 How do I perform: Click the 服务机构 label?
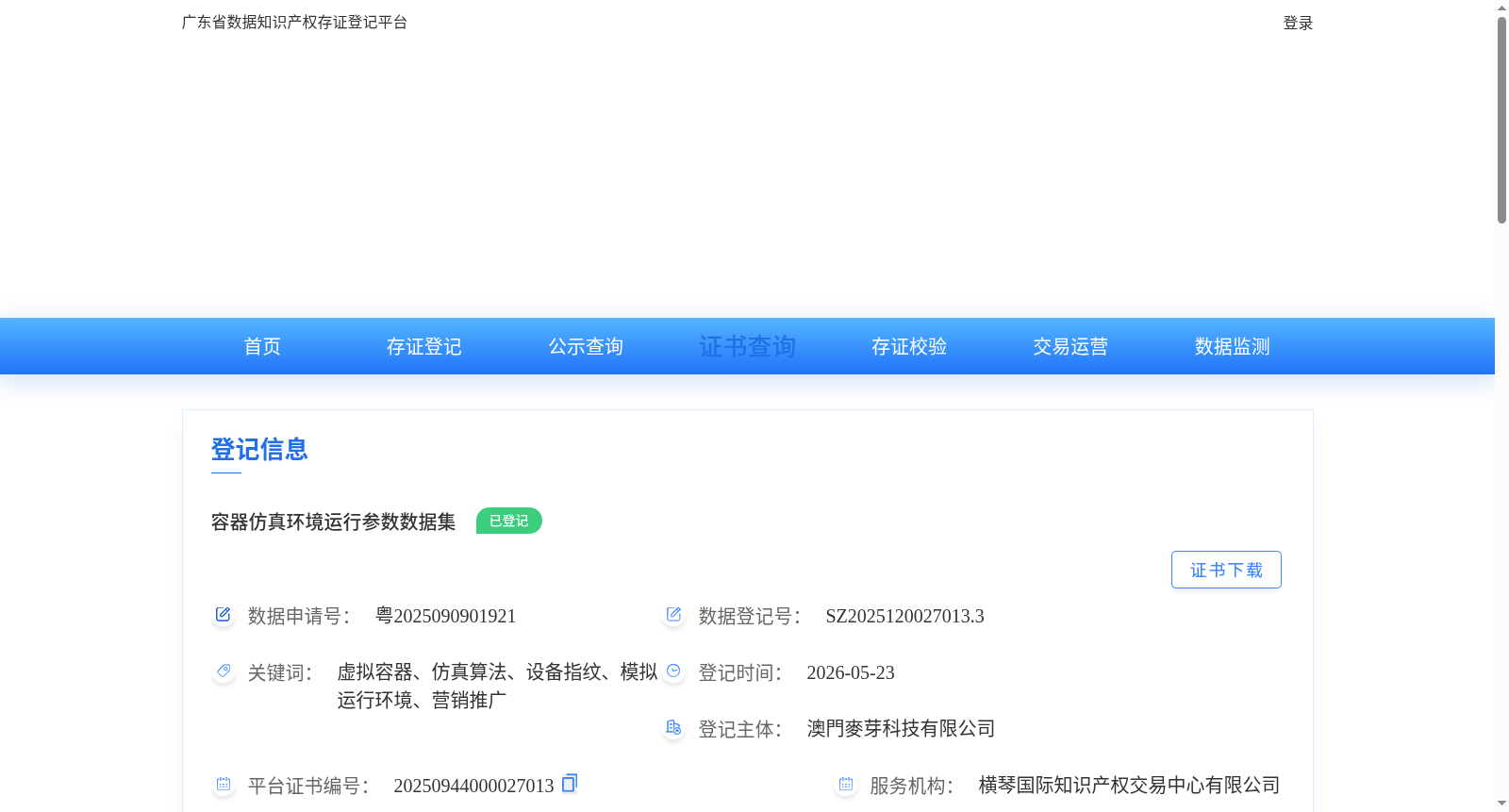coord(912,786)
